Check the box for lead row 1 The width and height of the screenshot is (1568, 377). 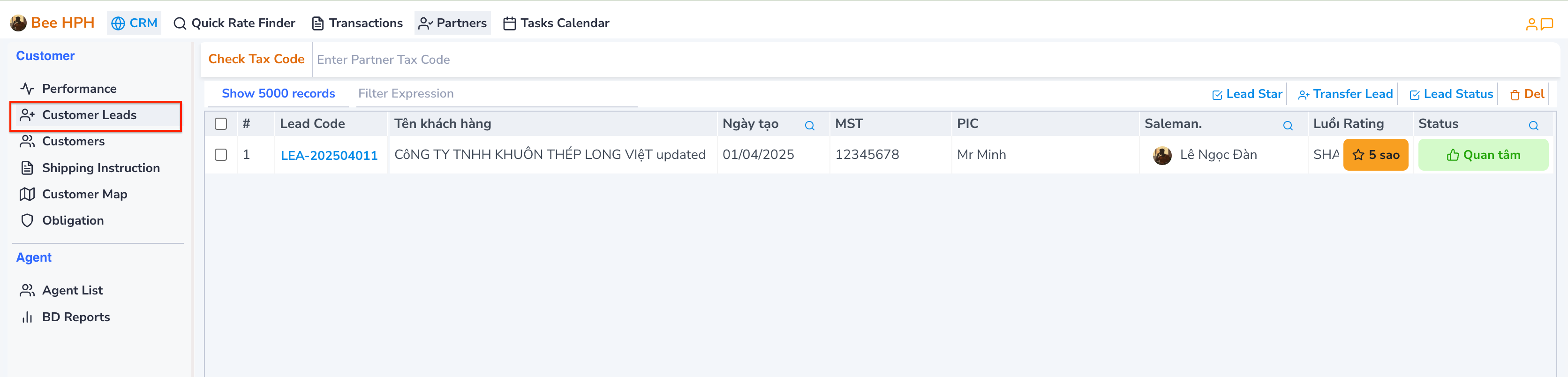click(221, 155)
